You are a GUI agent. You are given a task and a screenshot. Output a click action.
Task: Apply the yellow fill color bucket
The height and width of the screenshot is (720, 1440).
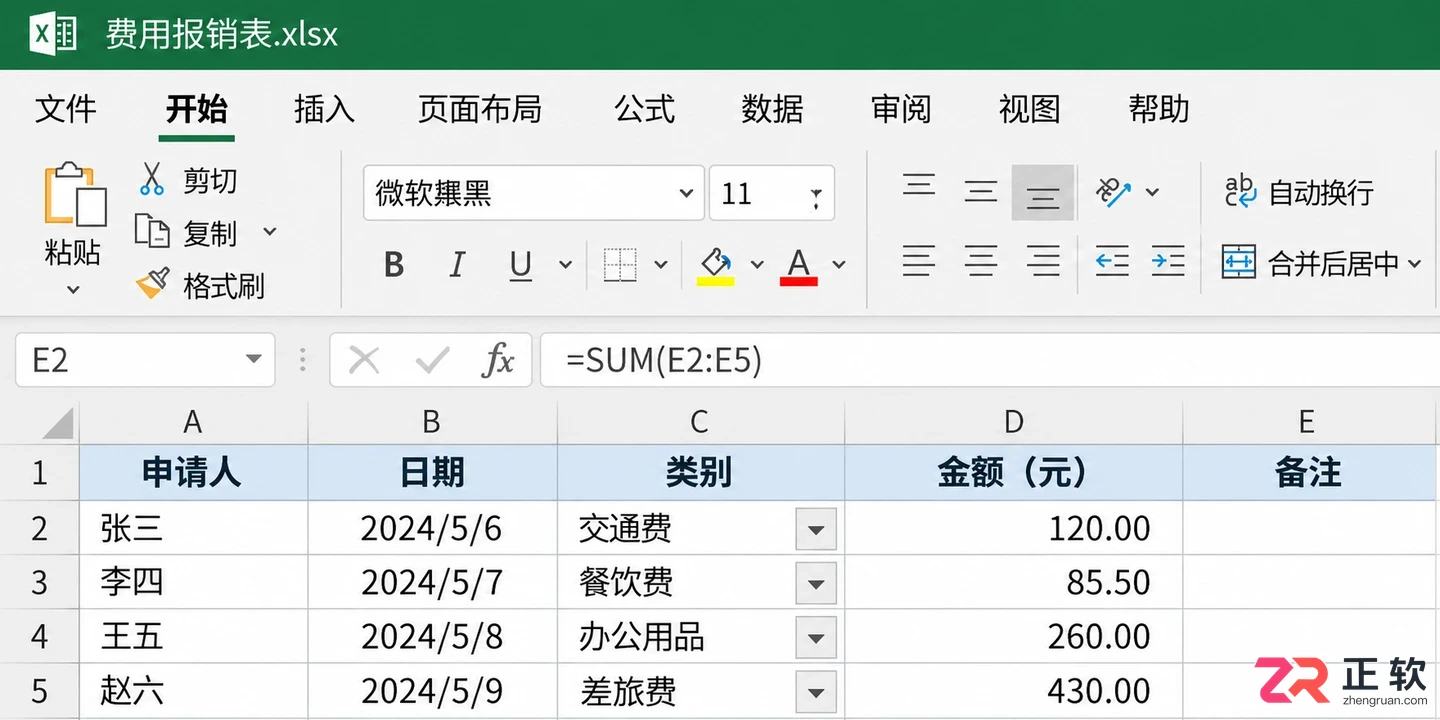[715, 267]
